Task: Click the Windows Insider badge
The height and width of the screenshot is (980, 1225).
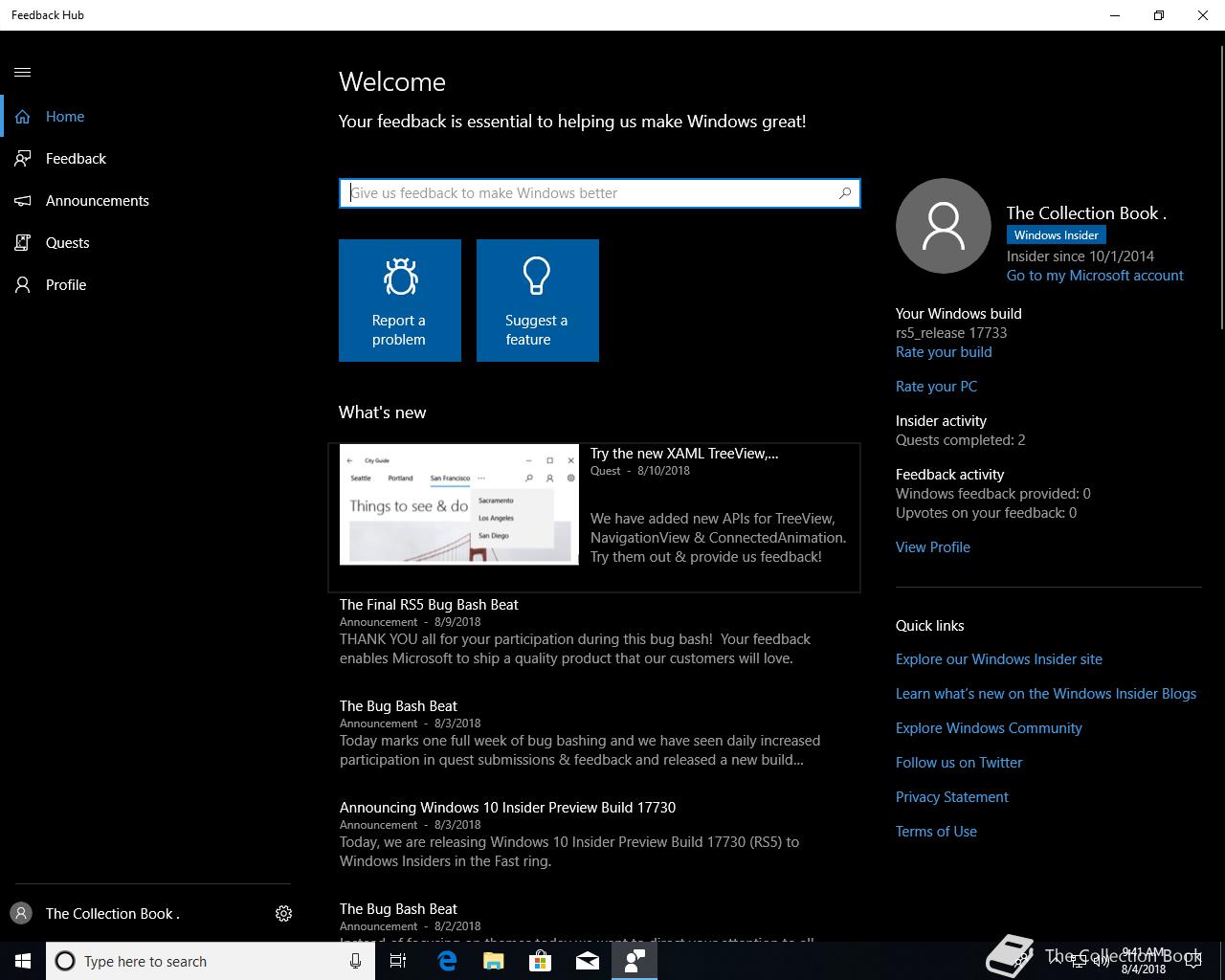Action: (1057, 235)
